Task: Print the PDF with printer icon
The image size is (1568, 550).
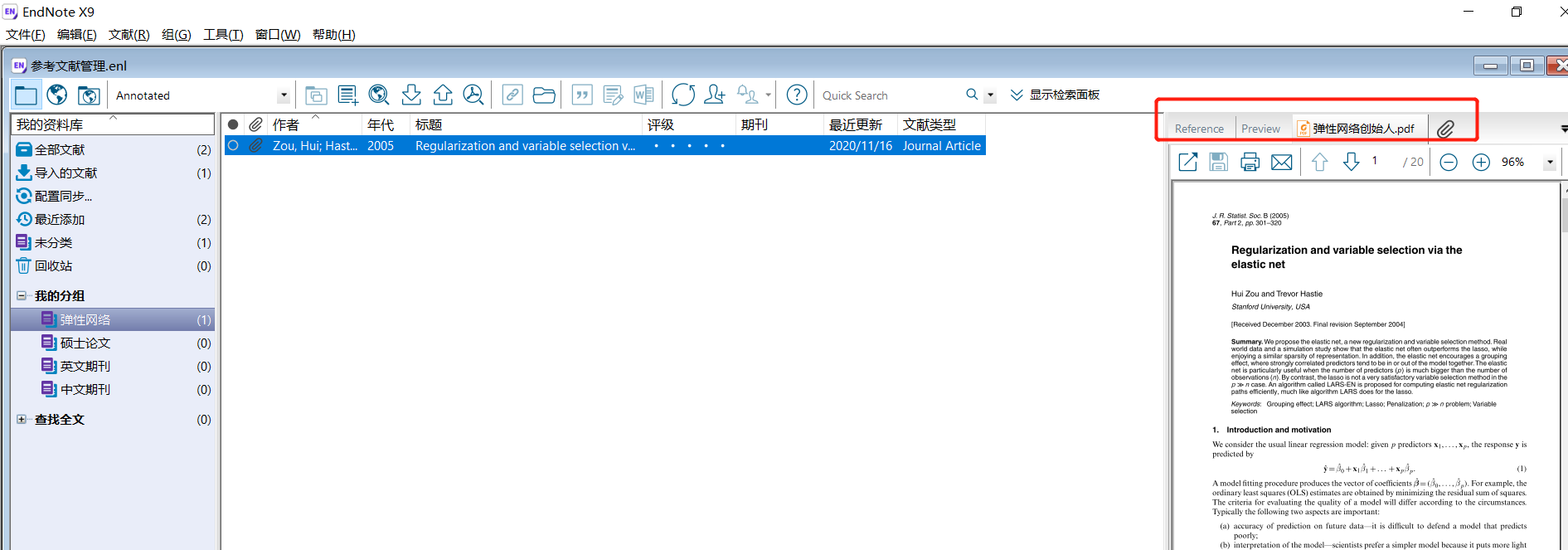Action: [x=1250, y=162]
